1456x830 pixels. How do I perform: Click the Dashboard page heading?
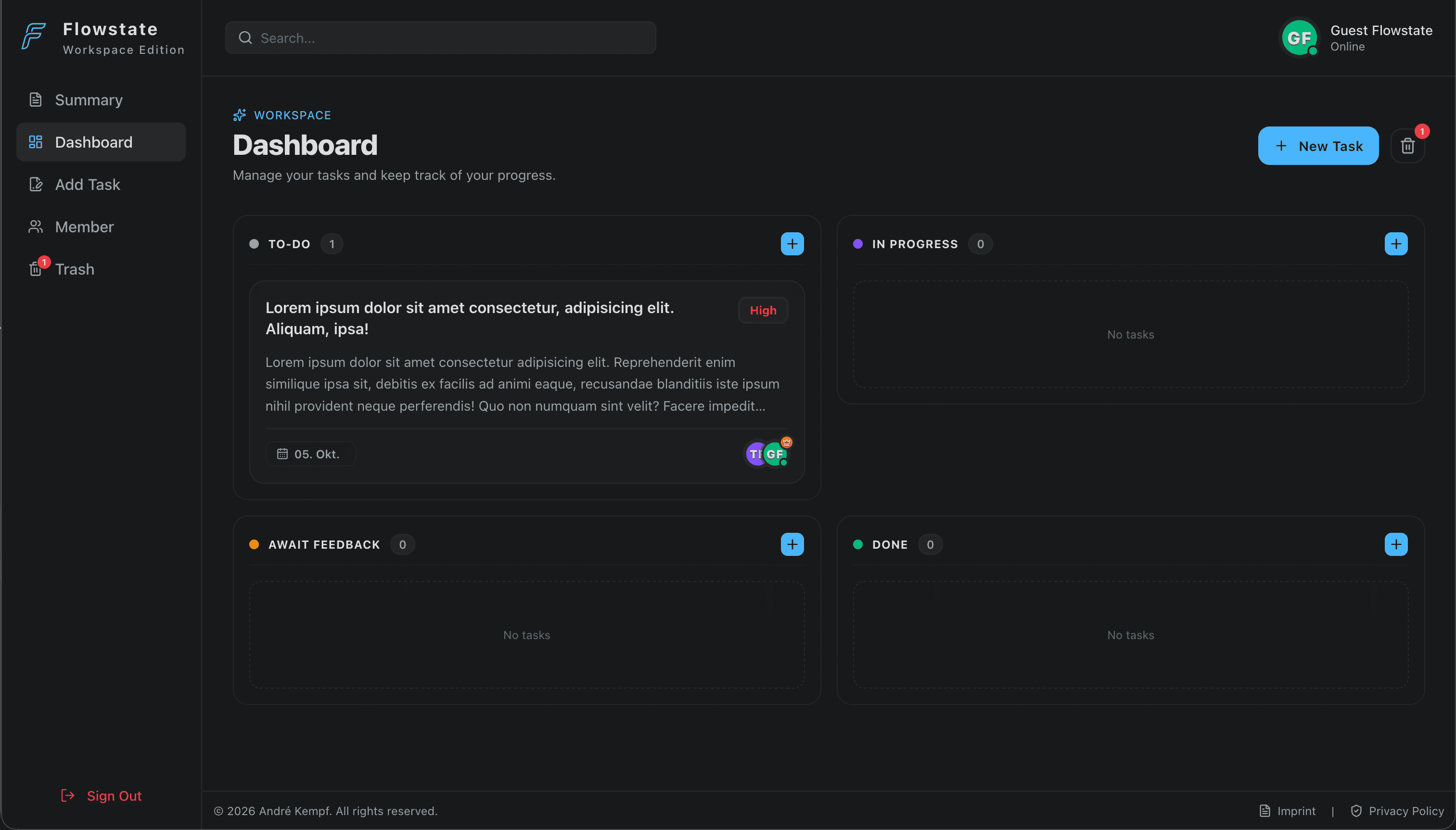305,145
